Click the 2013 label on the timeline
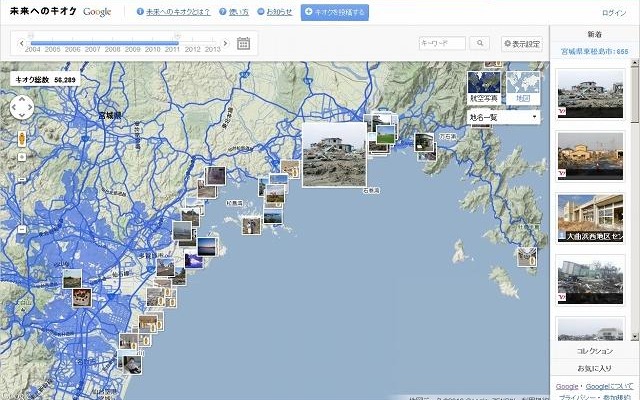This screenshot has height=400, width=640. (x=213, y=49)
